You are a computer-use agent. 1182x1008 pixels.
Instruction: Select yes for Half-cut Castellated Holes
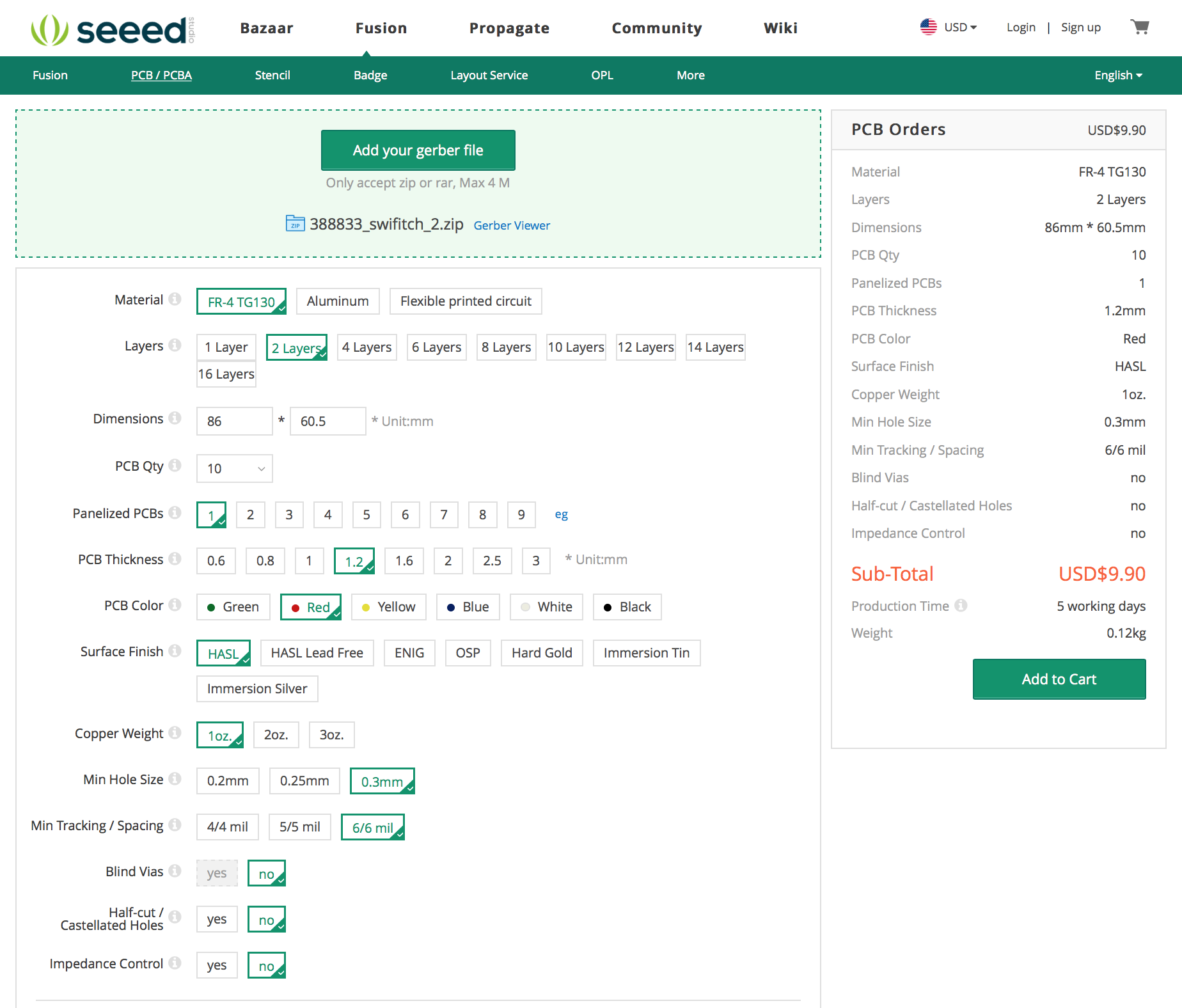tap(217, 919)
